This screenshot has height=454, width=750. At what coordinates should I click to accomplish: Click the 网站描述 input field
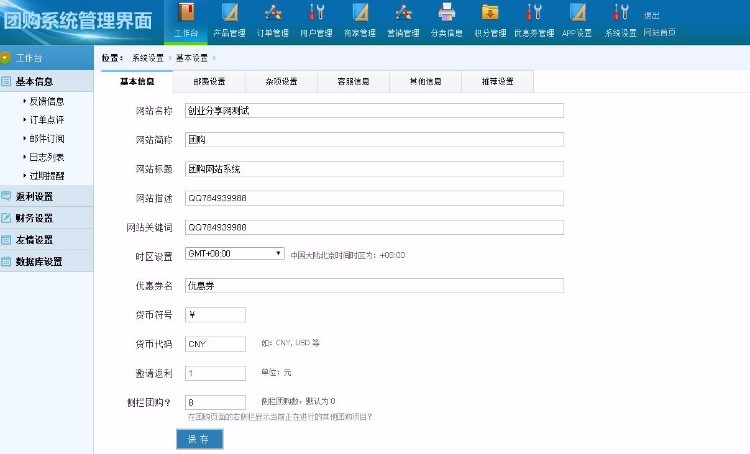click(374, 198)
